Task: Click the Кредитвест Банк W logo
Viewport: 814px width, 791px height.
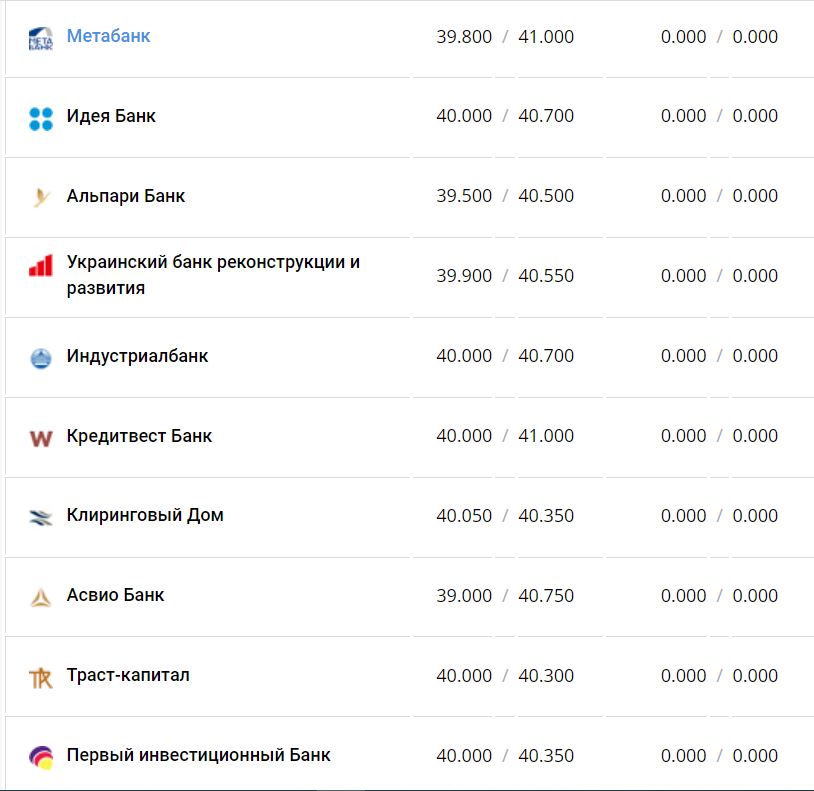Action: click(40, 438)
